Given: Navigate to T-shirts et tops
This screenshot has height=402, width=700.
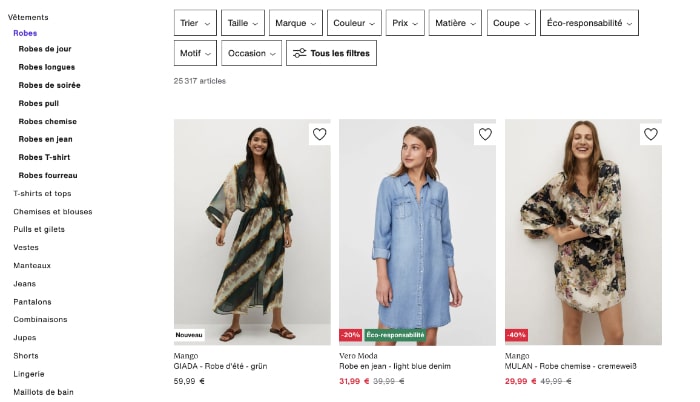Looking at the screenshot, I should (x=42, y=193).
